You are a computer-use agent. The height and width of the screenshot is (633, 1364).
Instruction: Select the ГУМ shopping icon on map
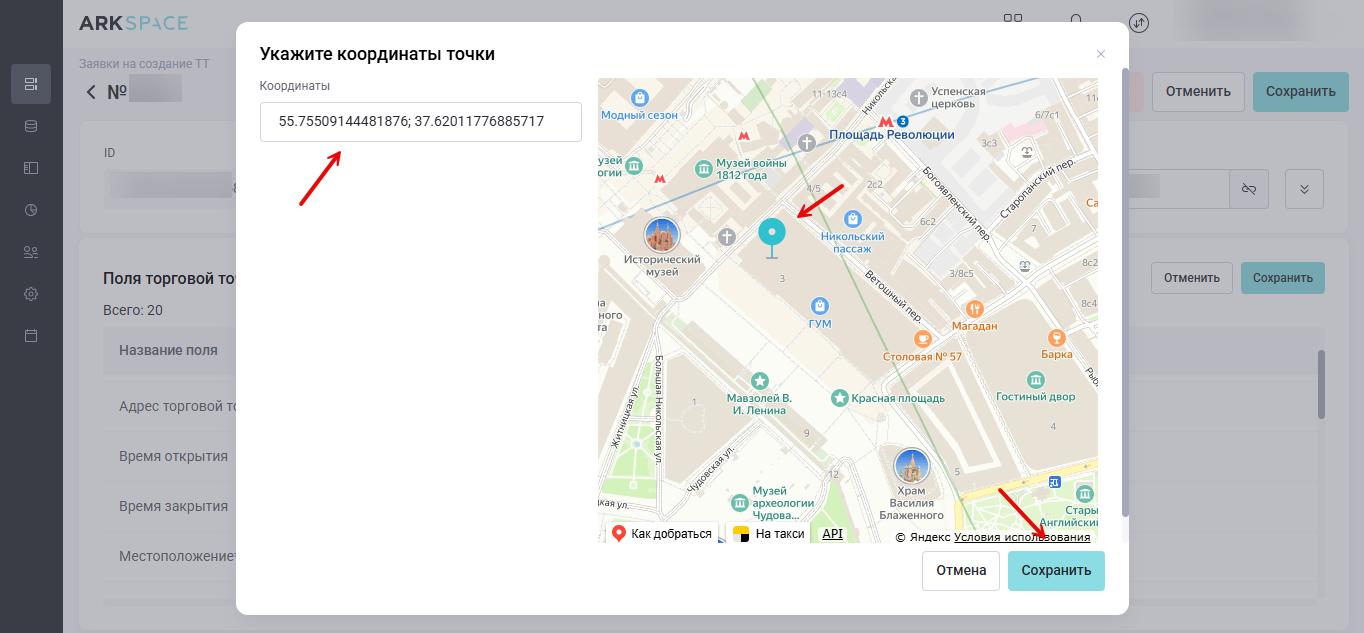click(x=820, y=305)
